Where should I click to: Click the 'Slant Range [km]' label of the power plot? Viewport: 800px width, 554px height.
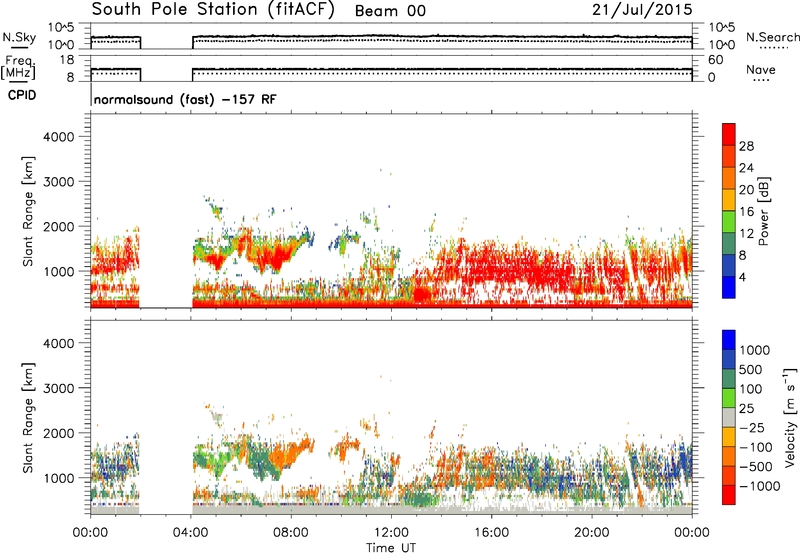(28, 211)
